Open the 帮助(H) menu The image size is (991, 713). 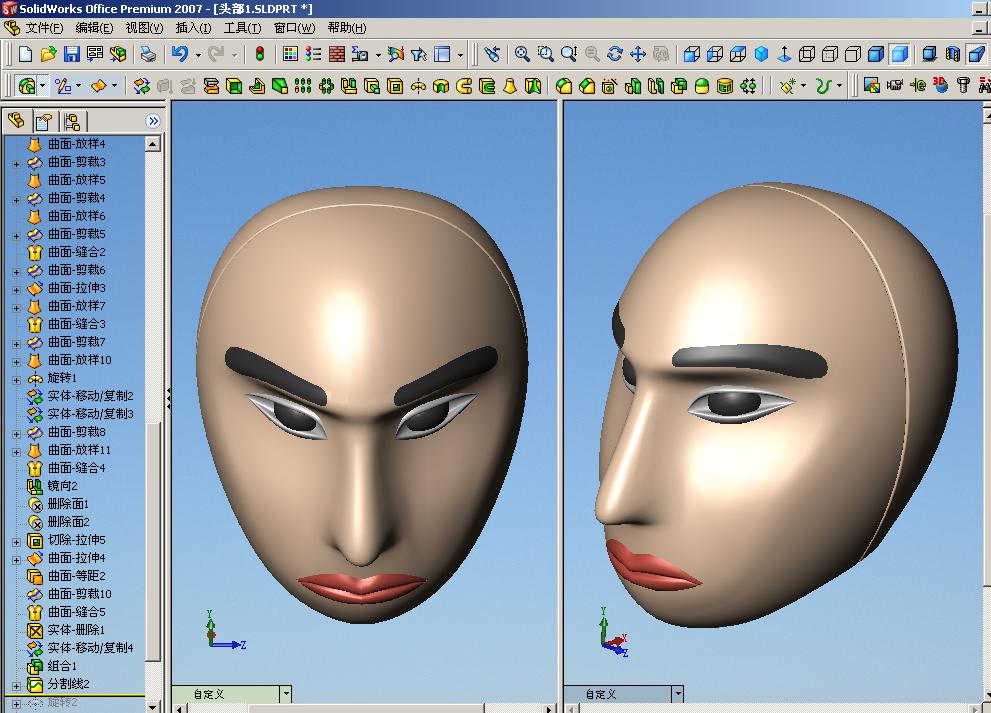click(x=347, y=28)
